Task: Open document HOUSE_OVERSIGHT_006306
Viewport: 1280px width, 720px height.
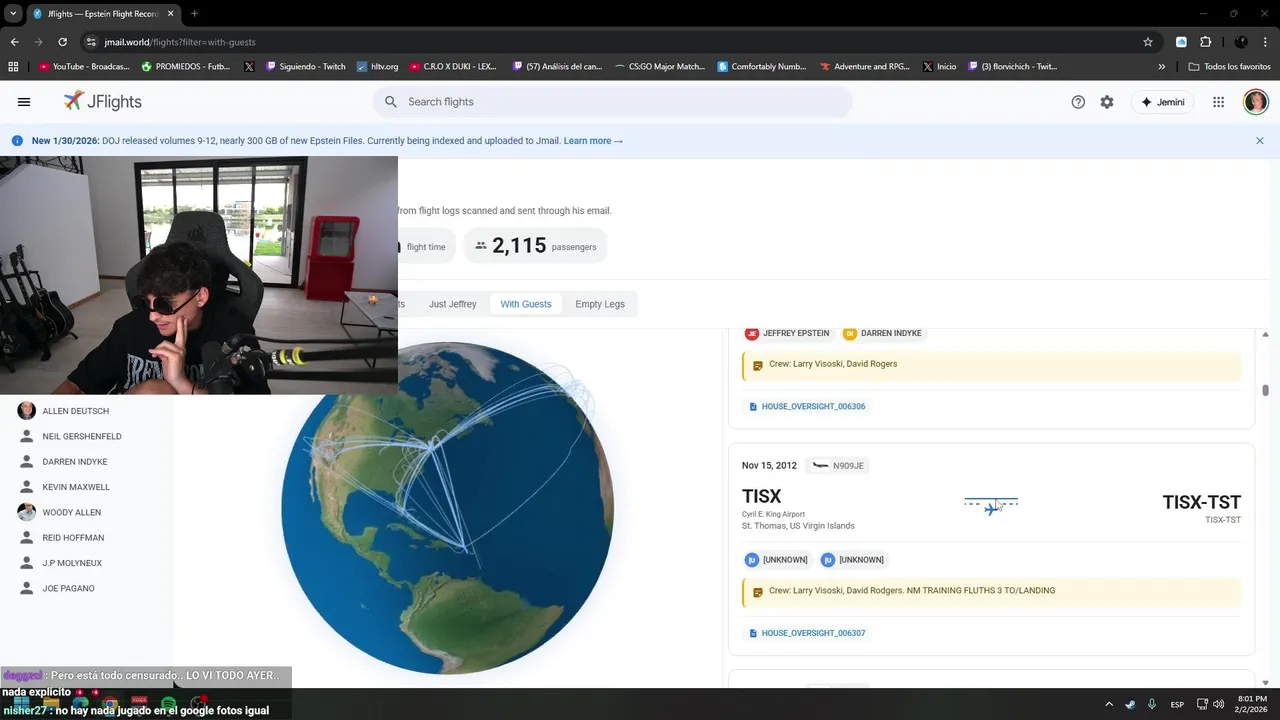Action: click(806, 407)
